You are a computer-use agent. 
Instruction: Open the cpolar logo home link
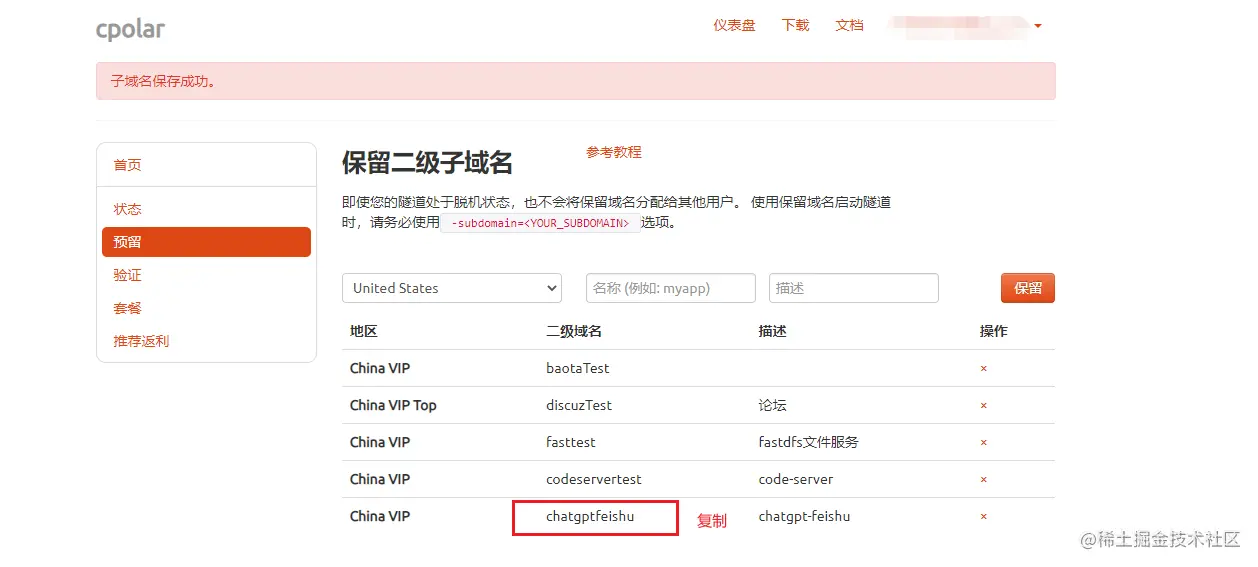pyautogui.click(x=130, y=28)
